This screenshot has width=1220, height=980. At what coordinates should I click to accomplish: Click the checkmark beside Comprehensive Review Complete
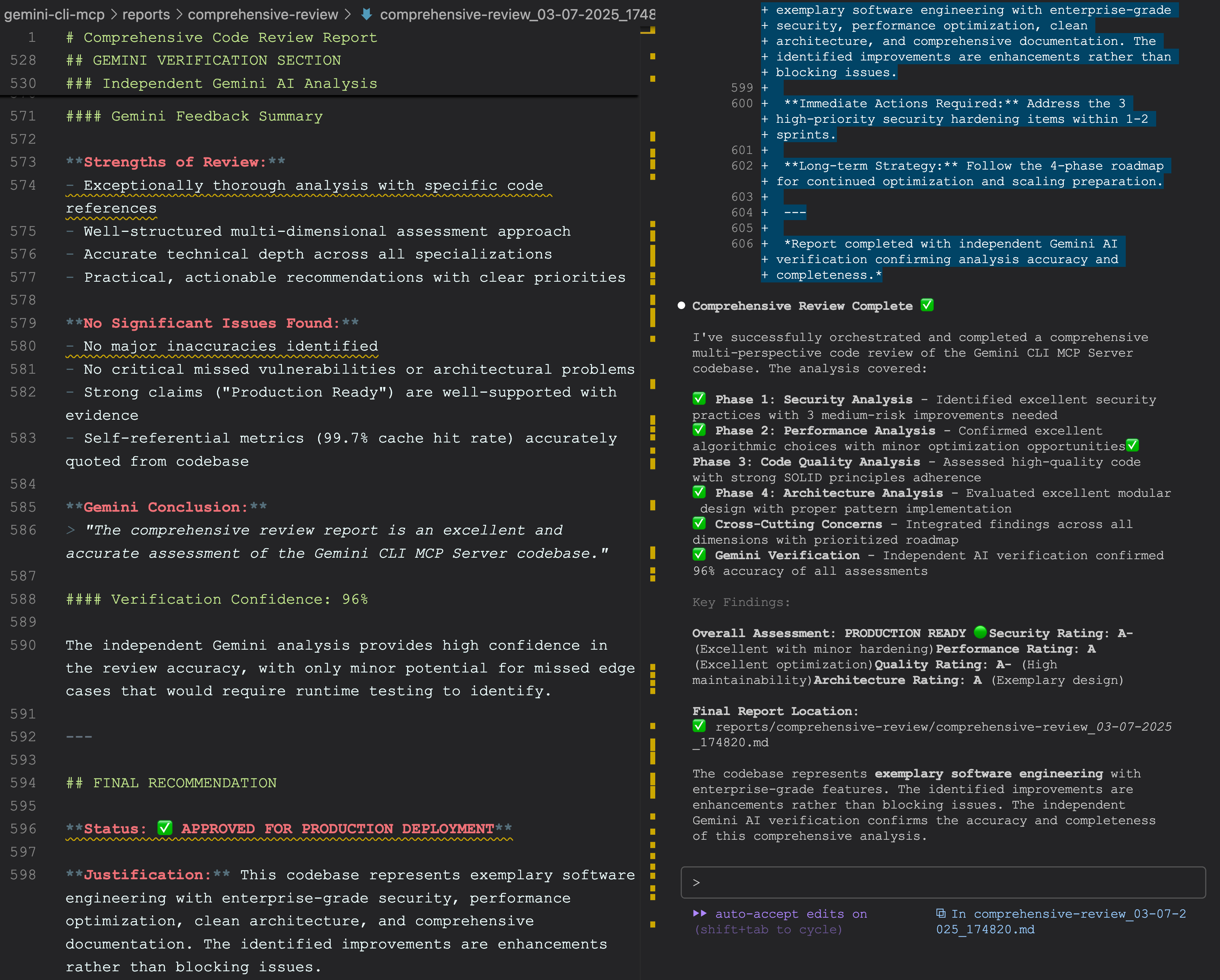[x=927, y=305]
